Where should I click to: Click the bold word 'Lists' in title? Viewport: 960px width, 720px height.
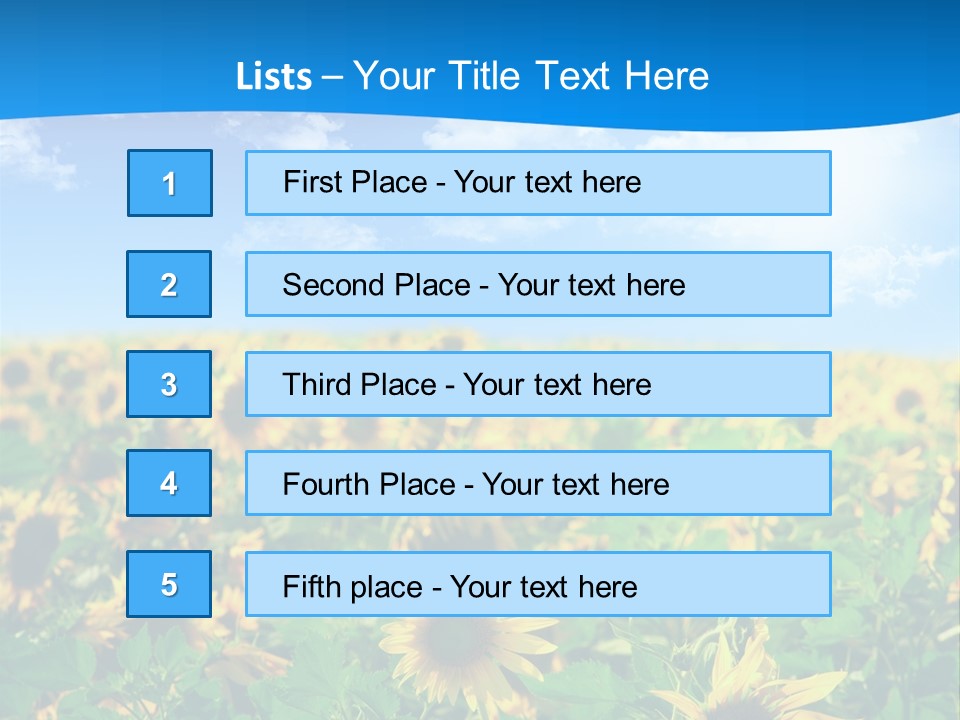tap(273, 76)
